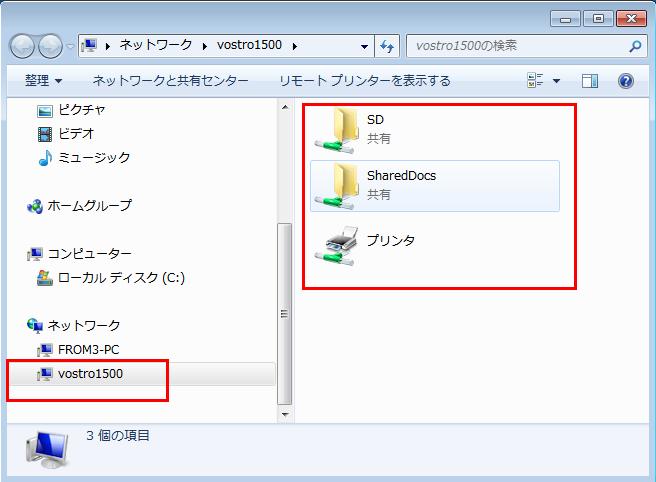Select vostro1500 in the address bar
656x482 pixels.
pos(249,45)
